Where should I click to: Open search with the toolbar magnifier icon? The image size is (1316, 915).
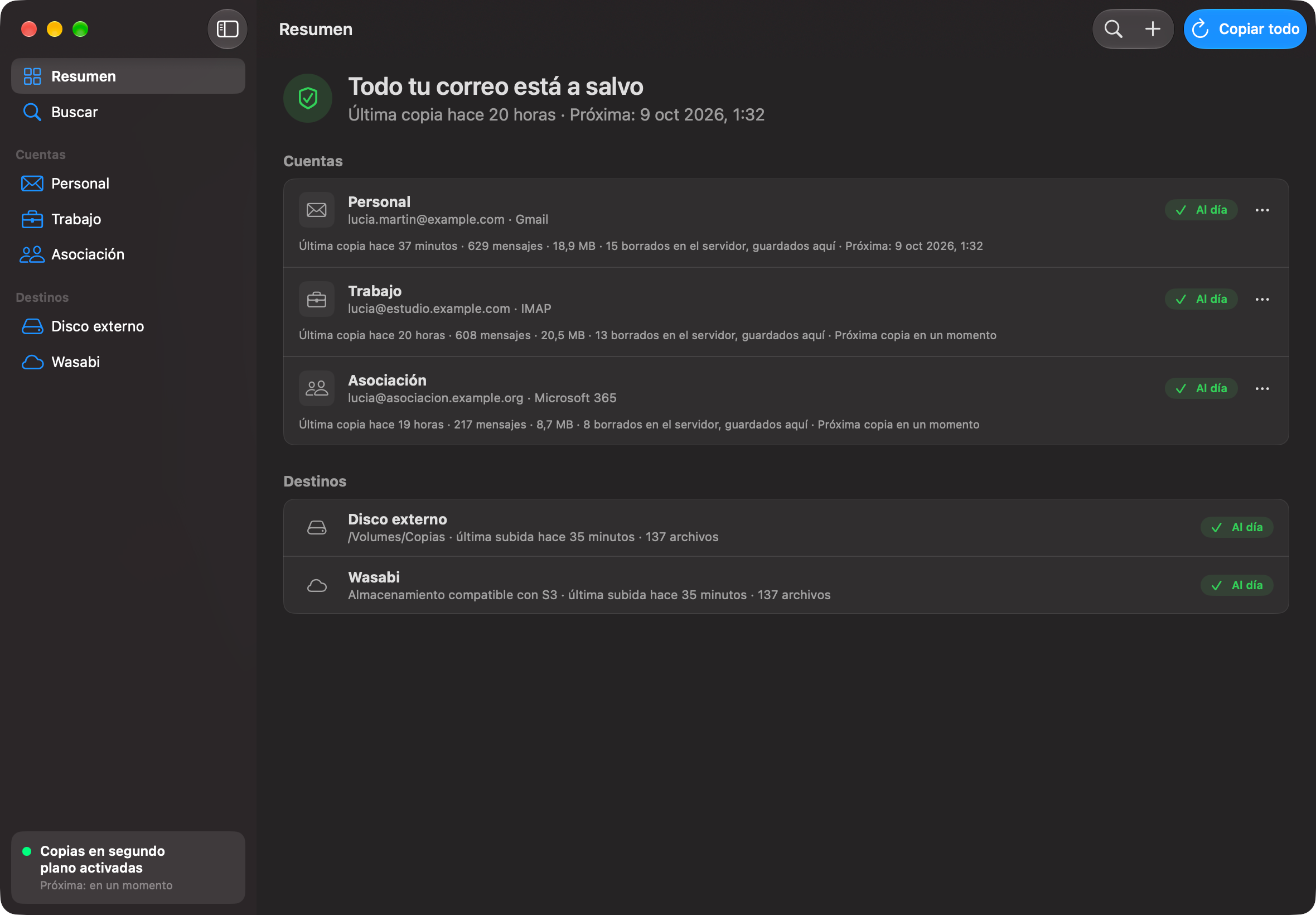coord(1113,28)
